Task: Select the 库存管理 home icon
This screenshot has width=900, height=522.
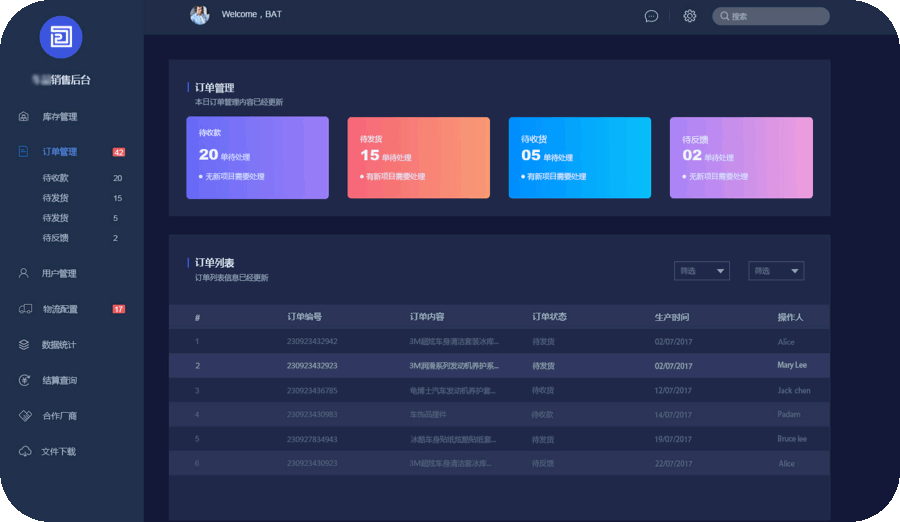Action: [24, 117]
